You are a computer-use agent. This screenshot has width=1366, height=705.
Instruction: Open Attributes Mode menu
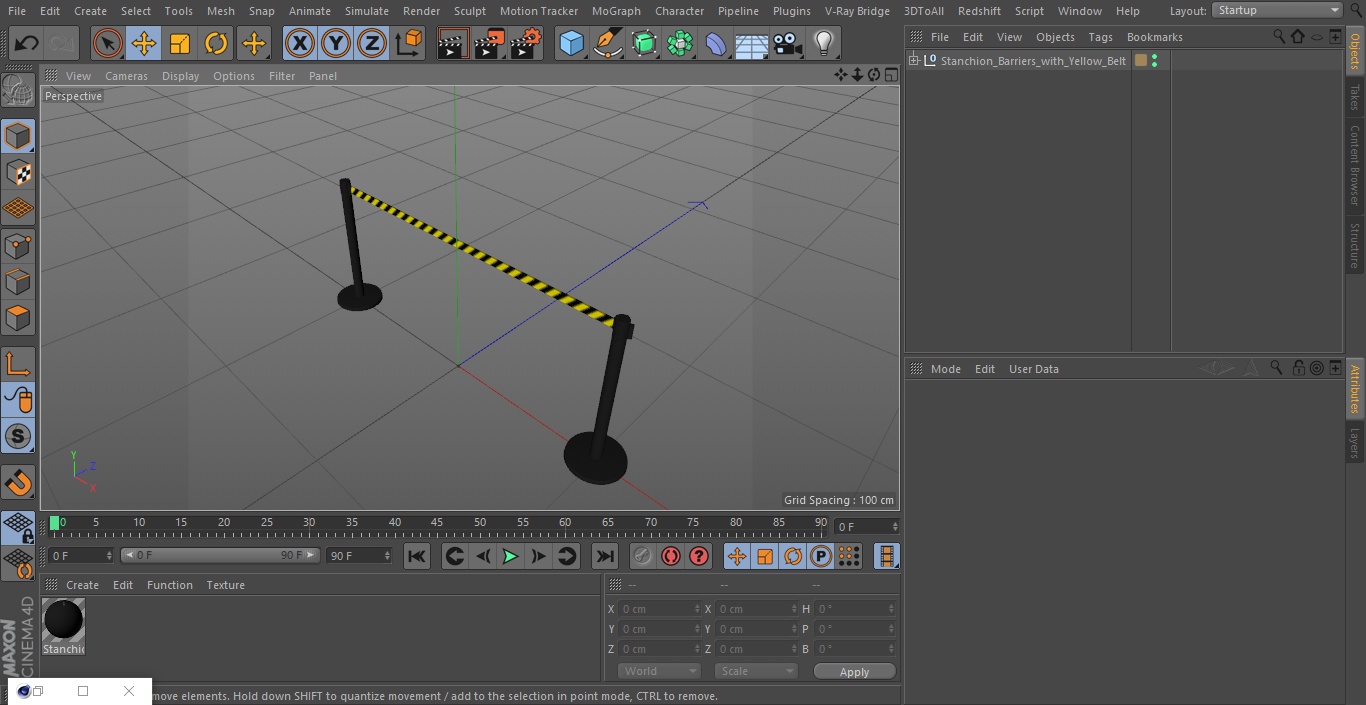pos(945,369)
